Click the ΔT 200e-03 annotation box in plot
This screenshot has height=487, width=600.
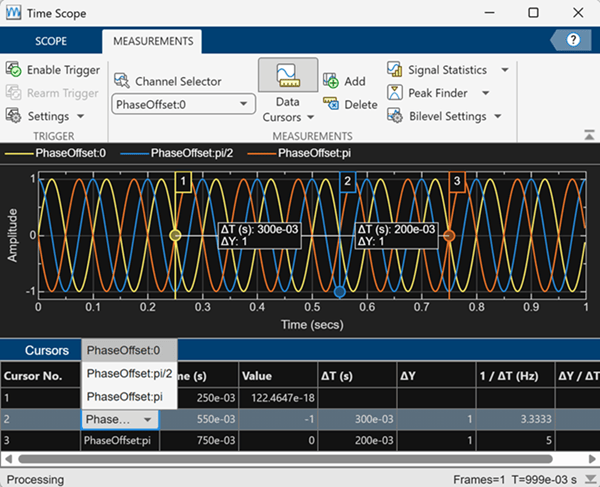click(396, 235)
